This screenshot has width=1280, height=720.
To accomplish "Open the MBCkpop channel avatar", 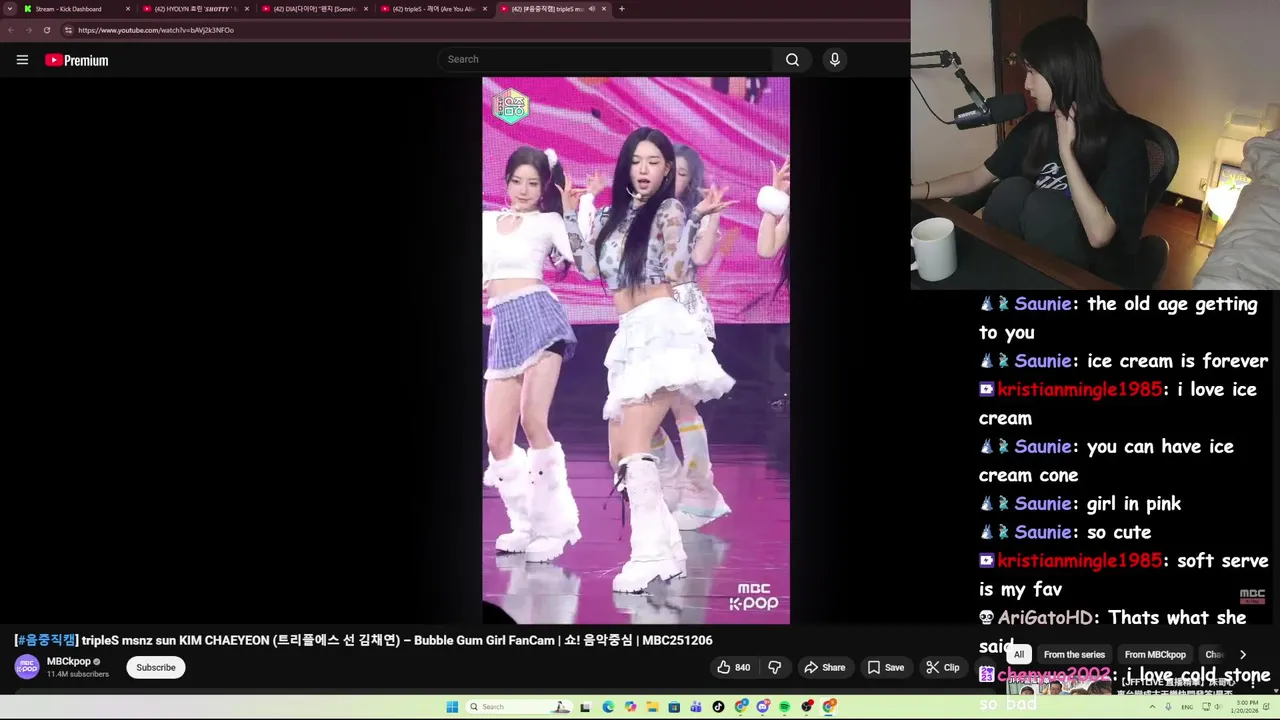I will (27, 667).
